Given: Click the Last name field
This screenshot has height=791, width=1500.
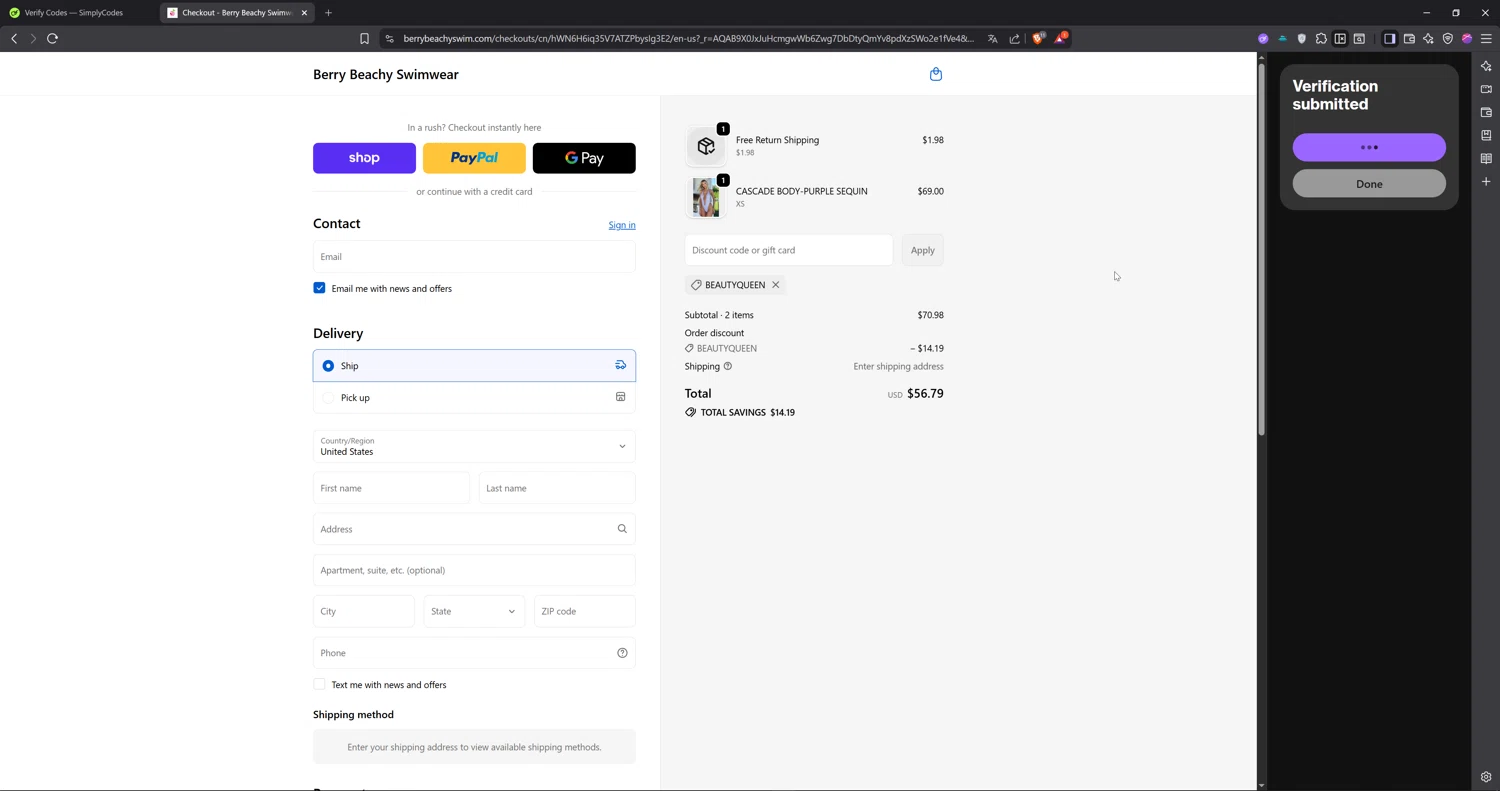Looking at the screenshot, I should point(557,488).
